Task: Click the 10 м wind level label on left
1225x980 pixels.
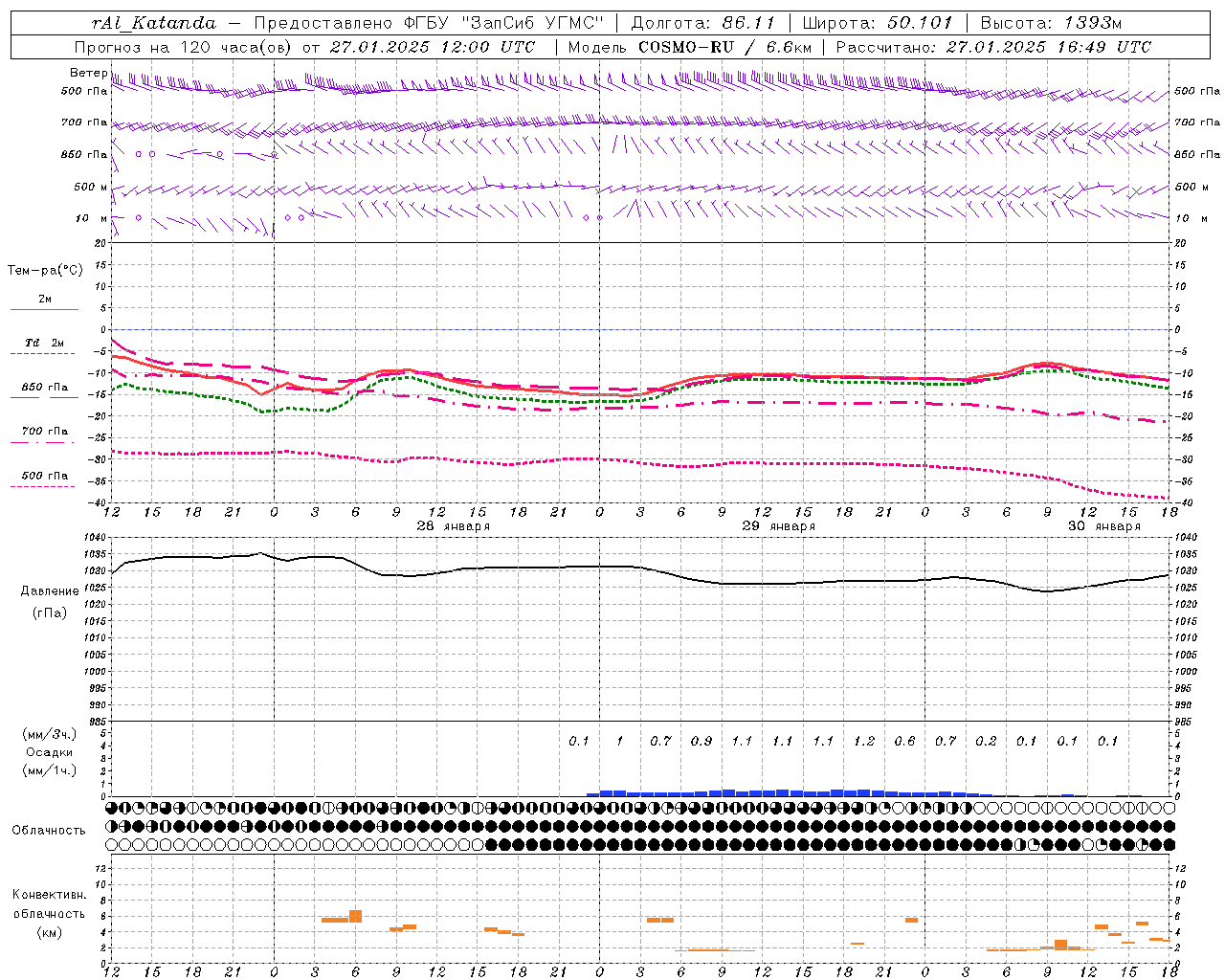Action: (91, 219)
